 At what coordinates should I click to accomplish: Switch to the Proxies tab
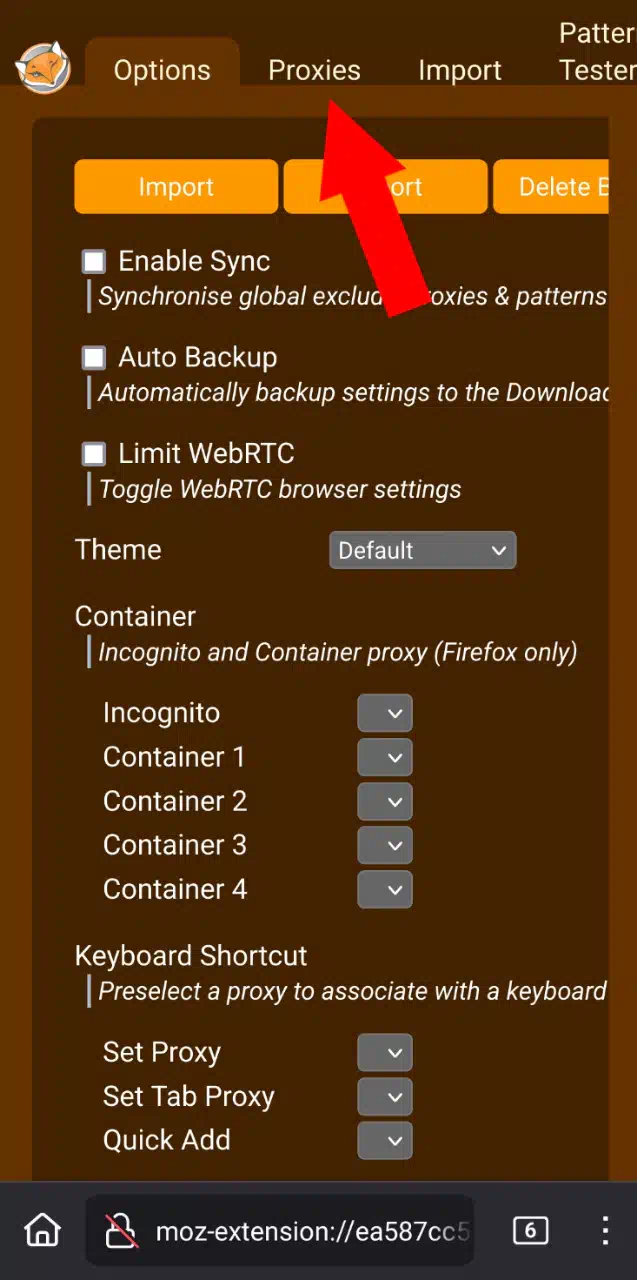[314, 70]
